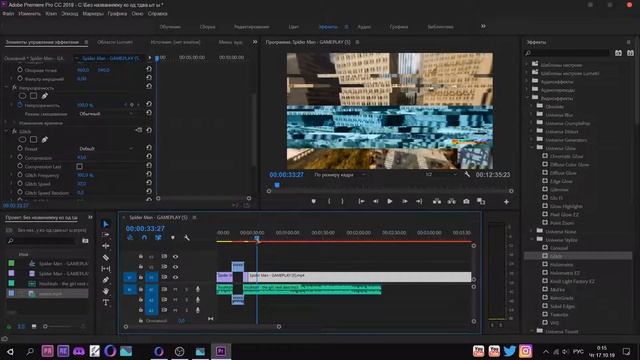The height and width of the screenshot is (360, 640).
Task: Expand the Universe Distort folder
Action: click(531, 131)
